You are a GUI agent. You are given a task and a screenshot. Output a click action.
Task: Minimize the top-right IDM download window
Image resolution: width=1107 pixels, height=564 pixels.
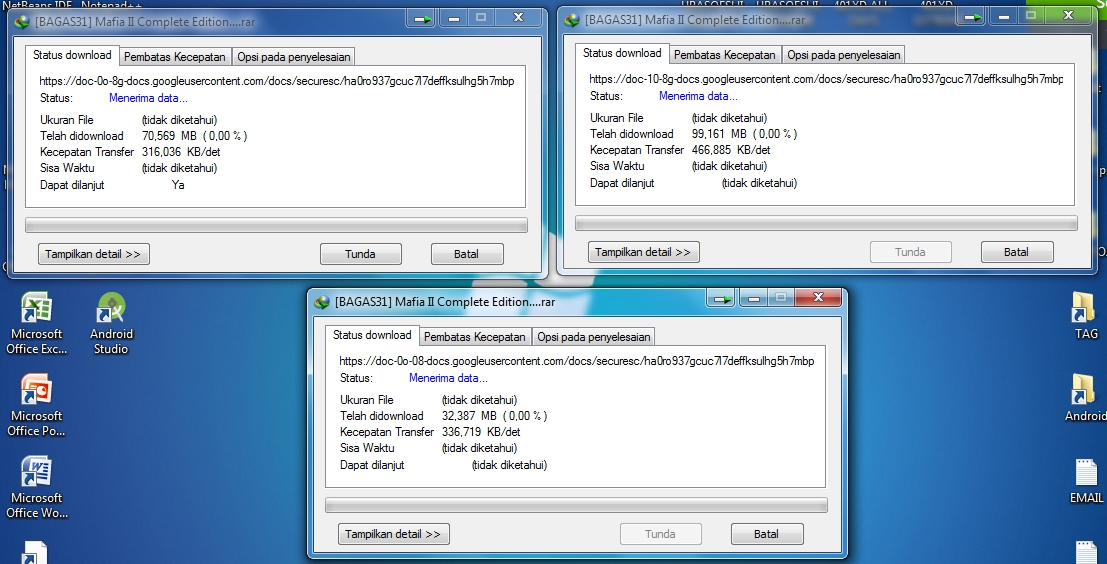(1004, 17)
